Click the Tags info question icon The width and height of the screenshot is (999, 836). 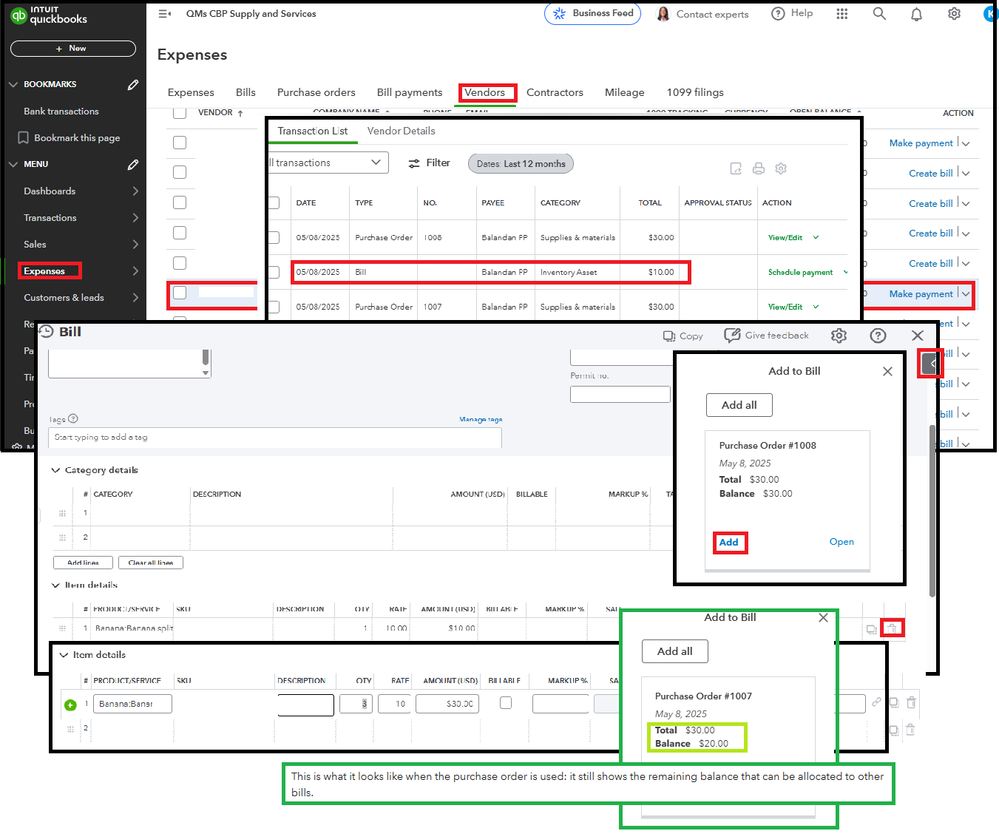(x=73, y=419)
